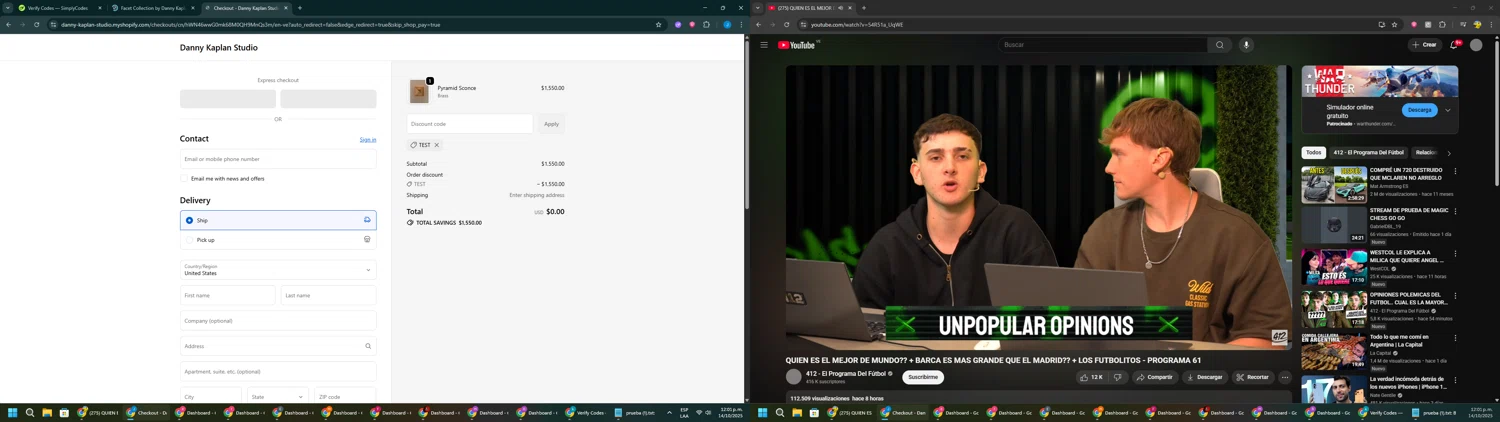
Task: Click the First name field
Action: 228,295
